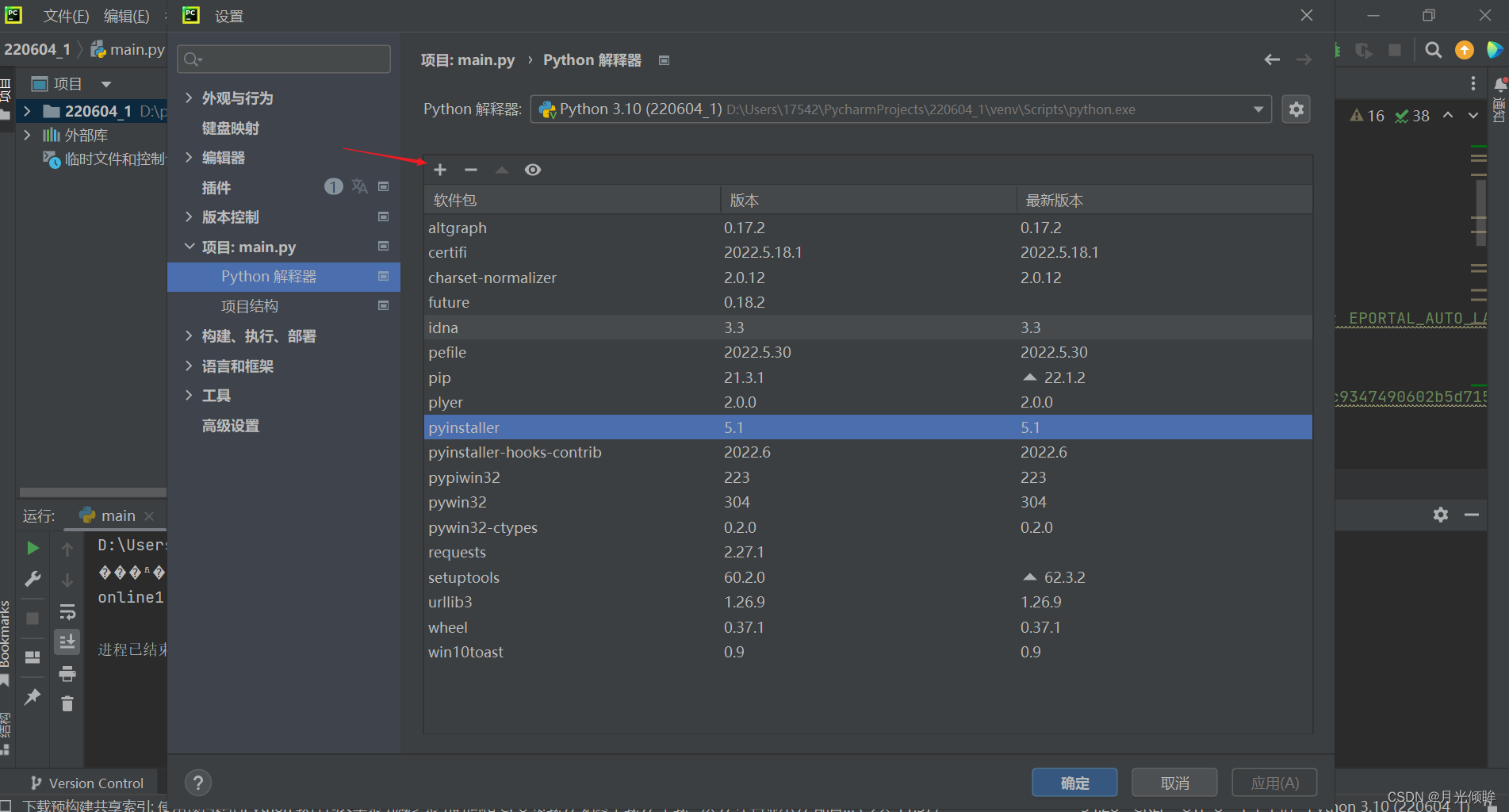Viewport: 1509px width, 812px height.
Task: Click the 取消 button
Action: [x=1174, y=783]
